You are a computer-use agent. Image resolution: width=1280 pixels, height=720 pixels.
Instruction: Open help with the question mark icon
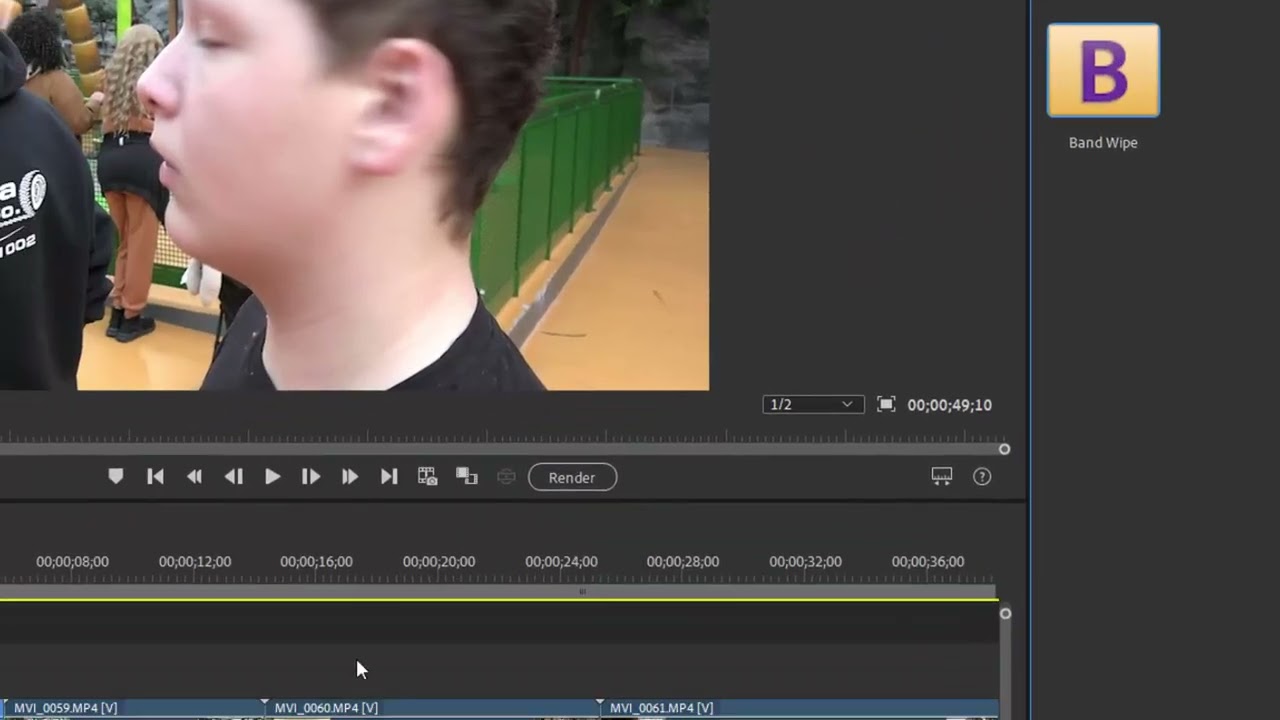click(x=982, y=477)
